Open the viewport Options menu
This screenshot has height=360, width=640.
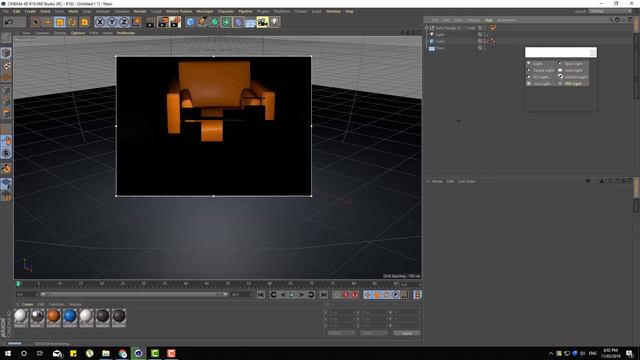tap(78, 33)
